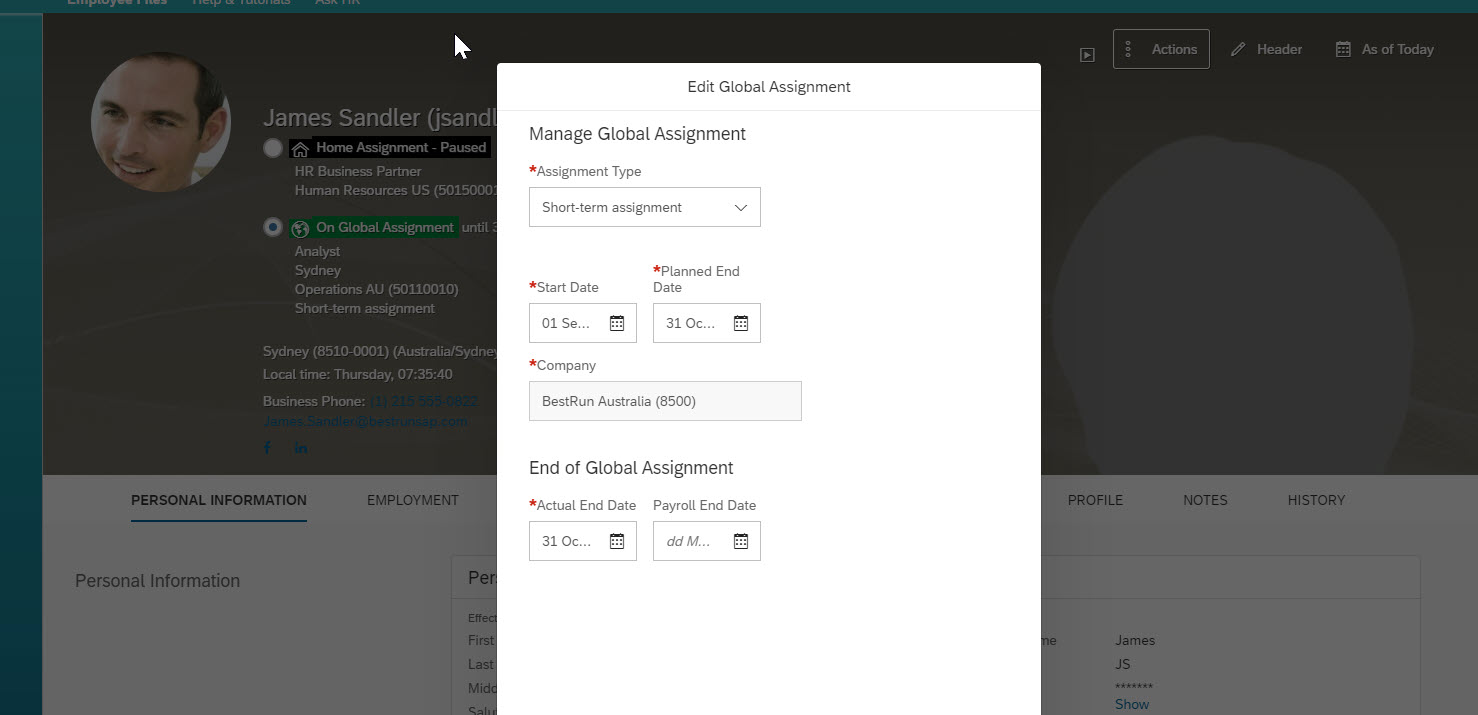The image size is (1478, 715).
Task: Click the Show link in personal information
Action: [x=1132, y=704]
